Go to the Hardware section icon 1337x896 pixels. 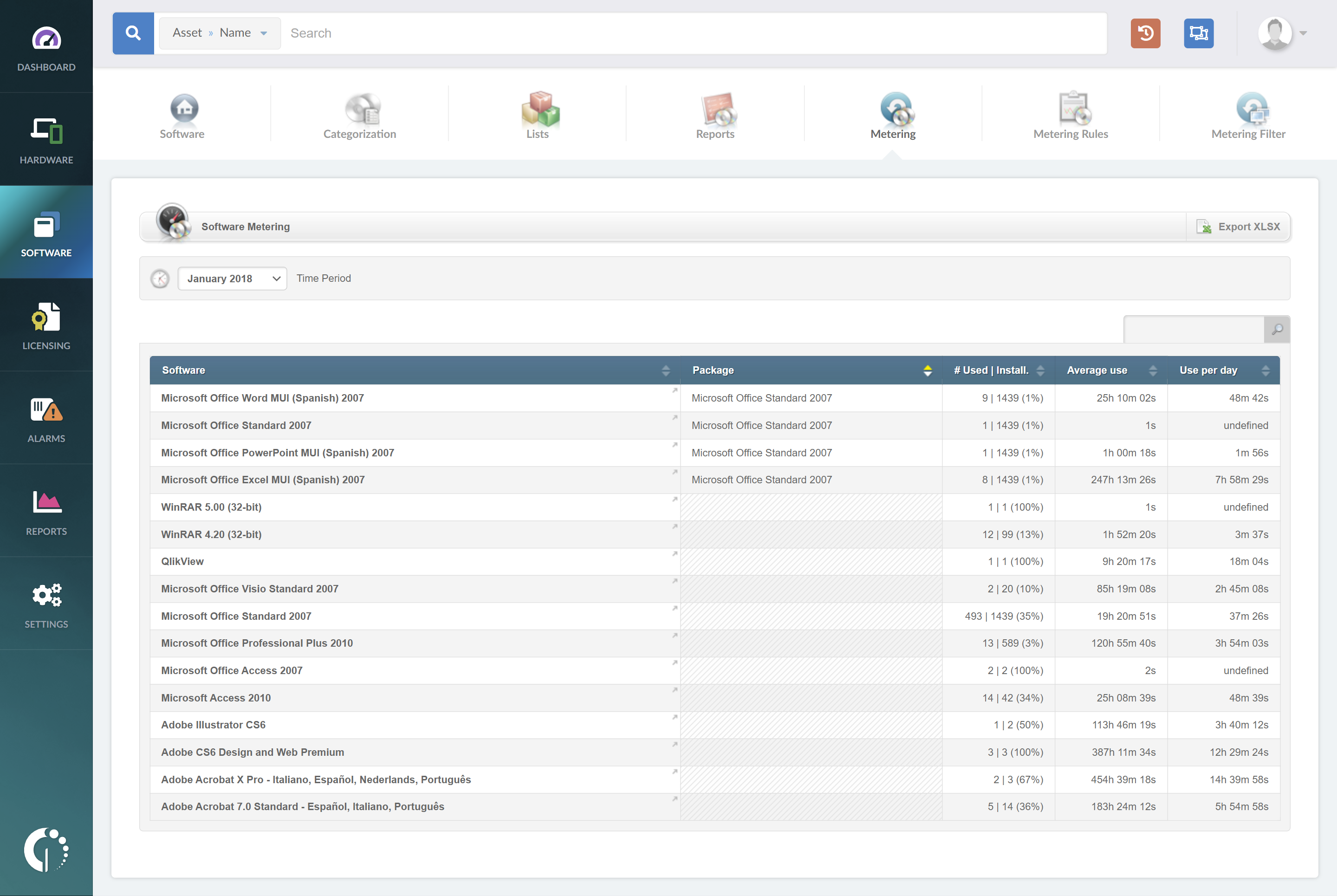click(x=46, y=131)
